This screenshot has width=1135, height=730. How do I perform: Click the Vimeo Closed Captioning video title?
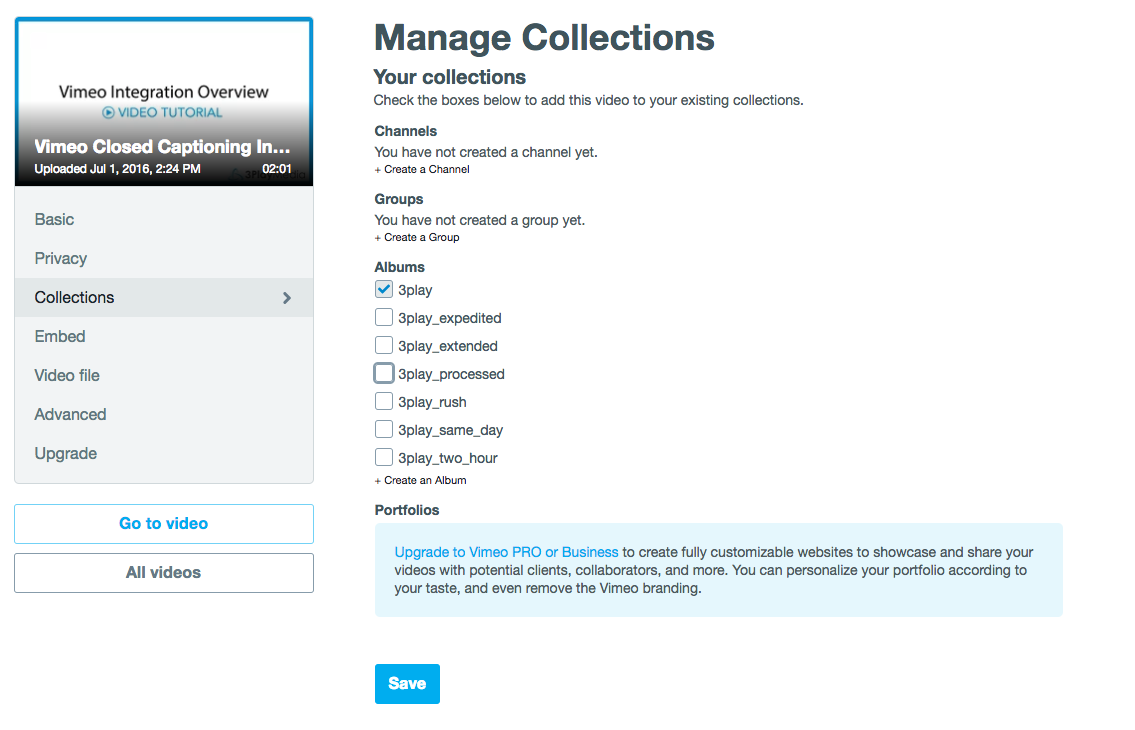point(162,146)
